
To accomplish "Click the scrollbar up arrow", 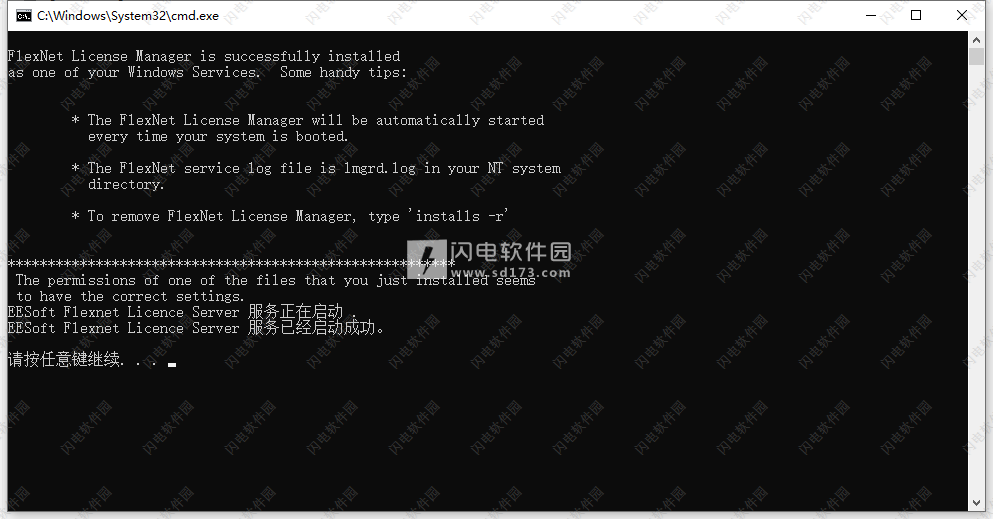I will pyautogui.click(x=976, y=39).
